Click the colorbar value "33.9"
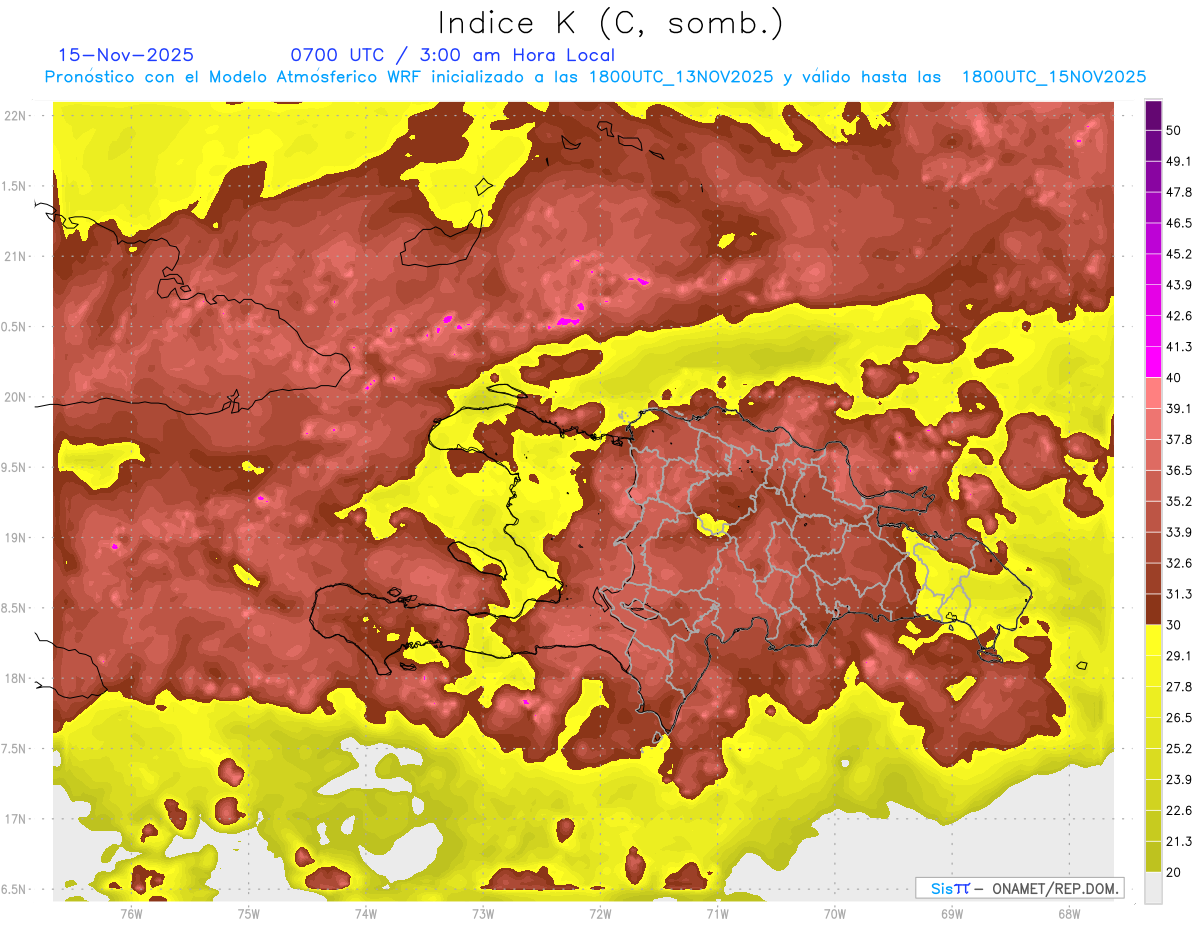This screenshot has height=927, width=1200. (1179, 532)
